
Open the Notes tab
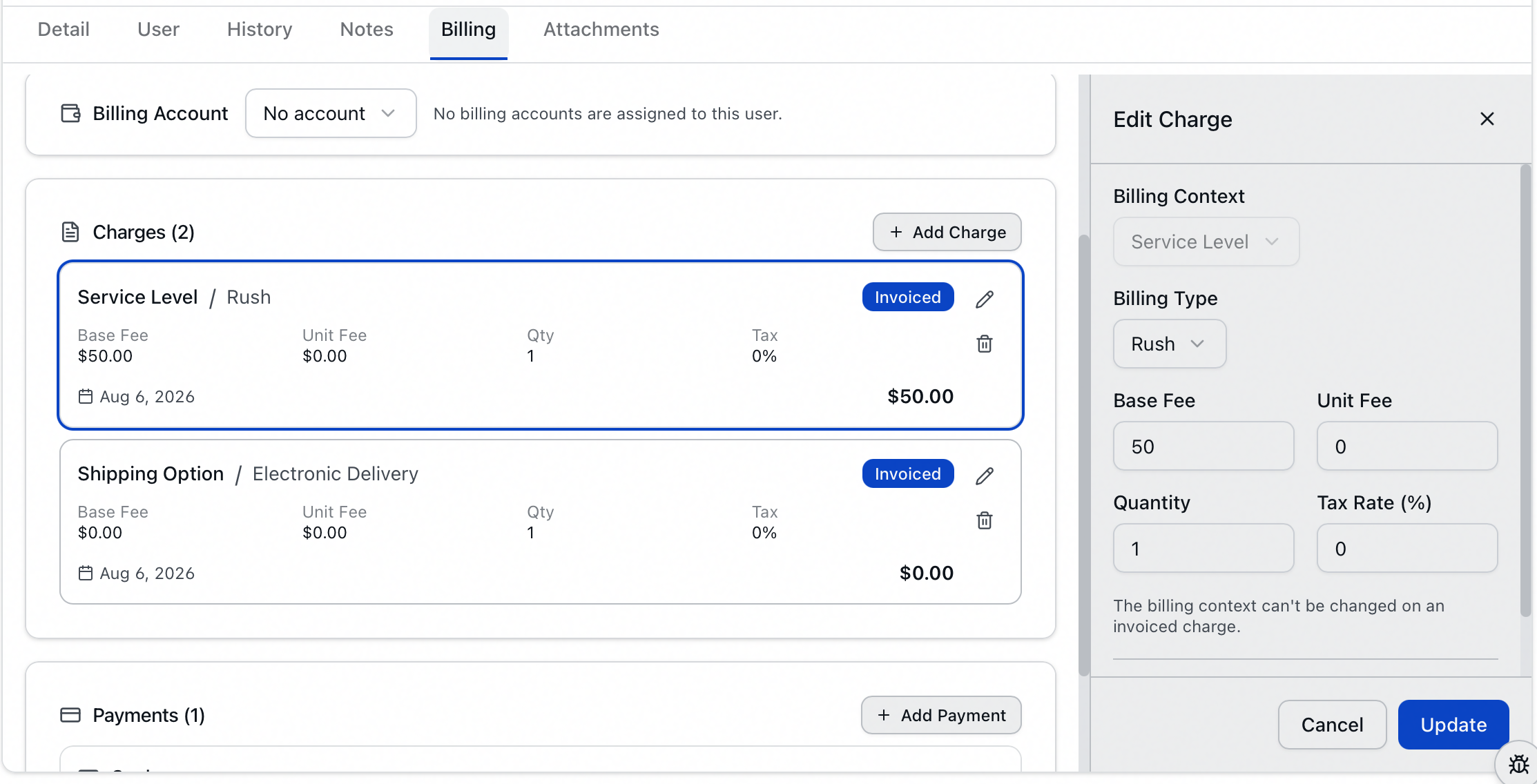pos(367,29)
